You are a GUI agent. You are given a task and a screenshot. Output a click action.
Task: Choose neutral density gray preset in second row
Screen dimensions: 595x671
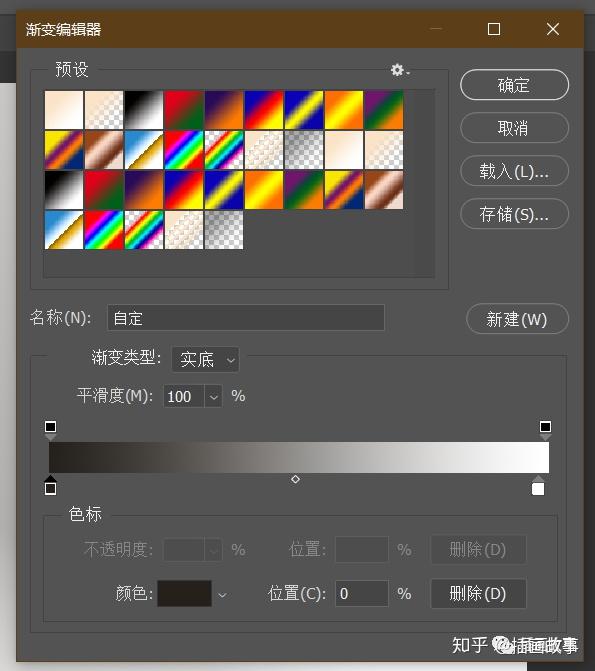[304, 150]
